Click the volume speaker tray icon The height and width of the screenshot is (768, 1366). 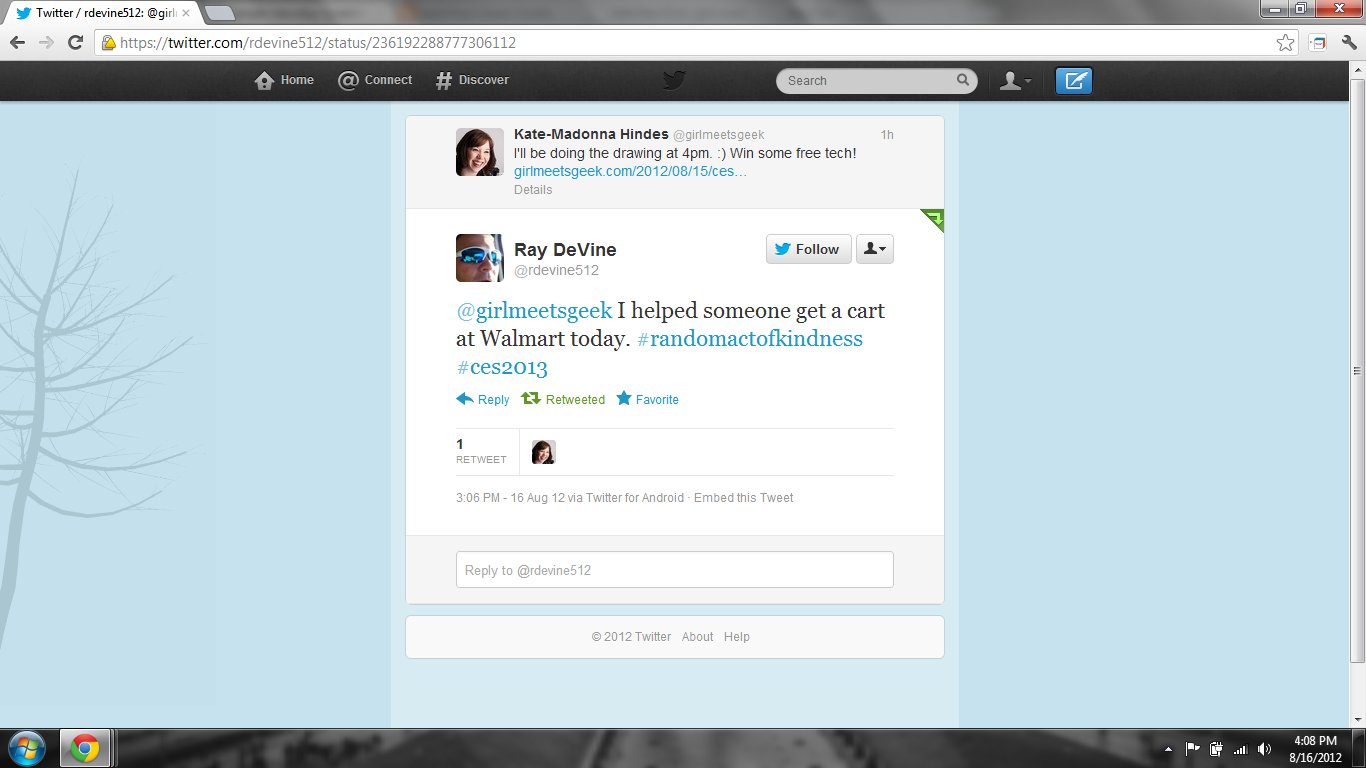(1265, 748)
